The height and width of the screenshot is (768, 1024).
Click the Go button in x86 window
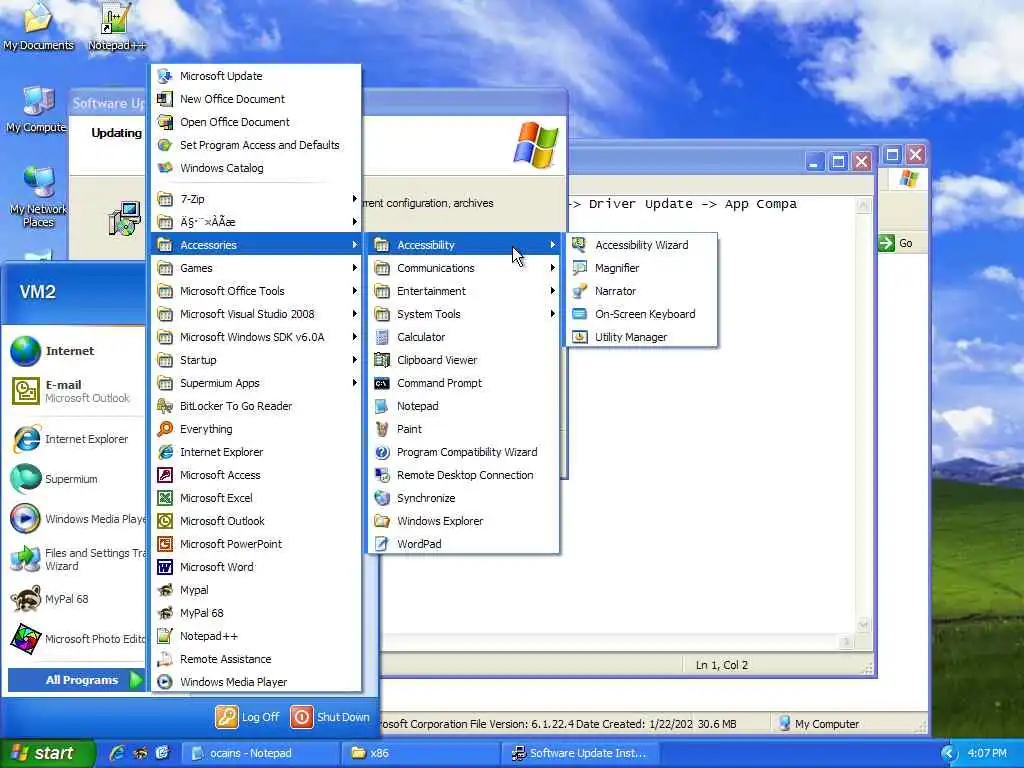point(896,243)
